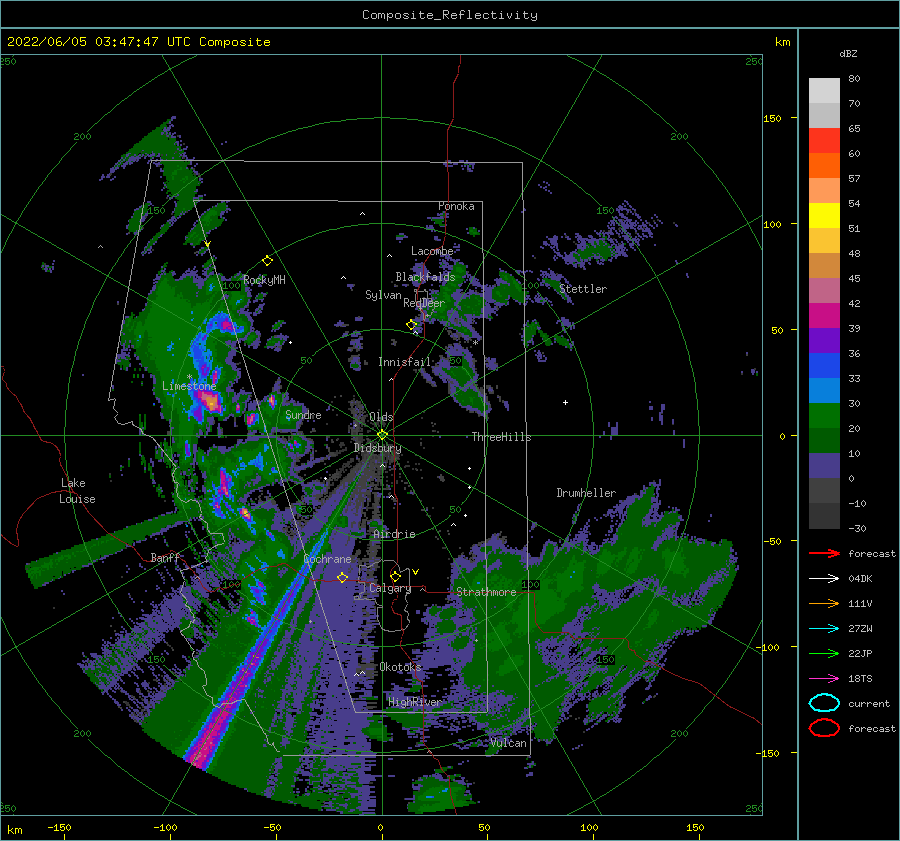Click the Airdrie town label
The image size is (900, 841).
point(394,534)
